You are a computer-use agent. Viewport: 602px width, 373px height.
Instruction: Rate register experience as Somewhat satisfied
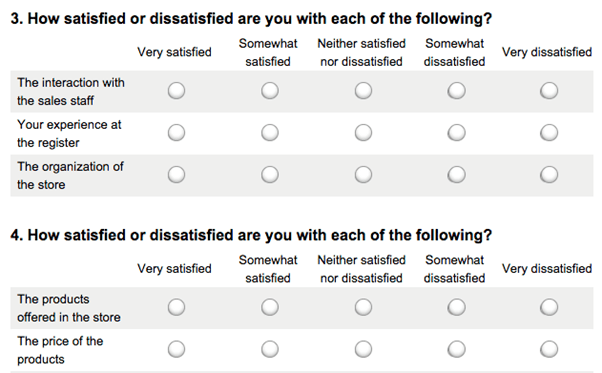click(x=270, y=133)
